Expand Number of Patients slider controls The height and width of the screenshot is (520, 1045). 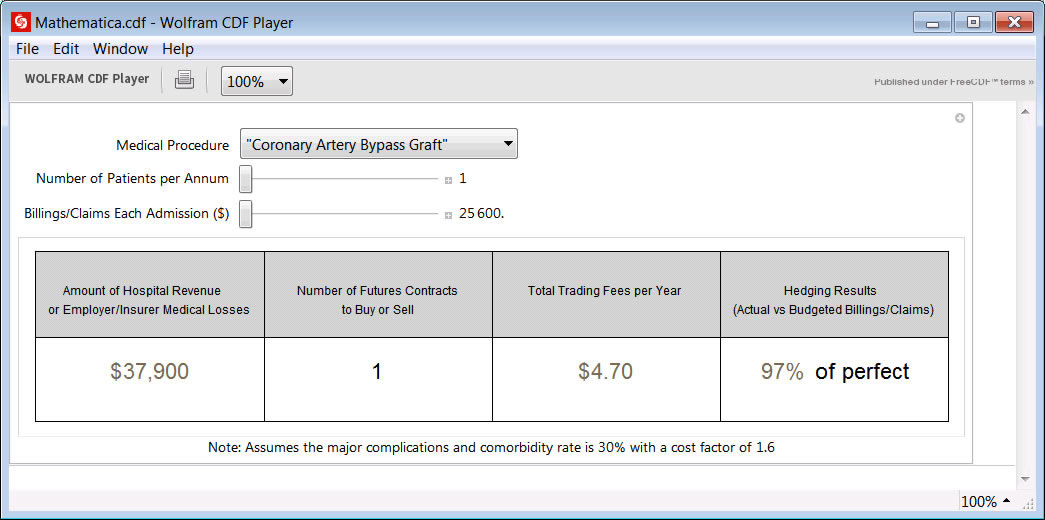[x=448, y=180]
